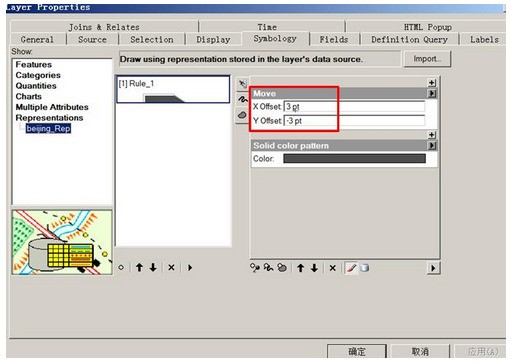Image resolution: width=511 pixels, height=364 pixels.
Task: Add a new marker layer in the bottom toolbar
Action: (x=255, y=268)
